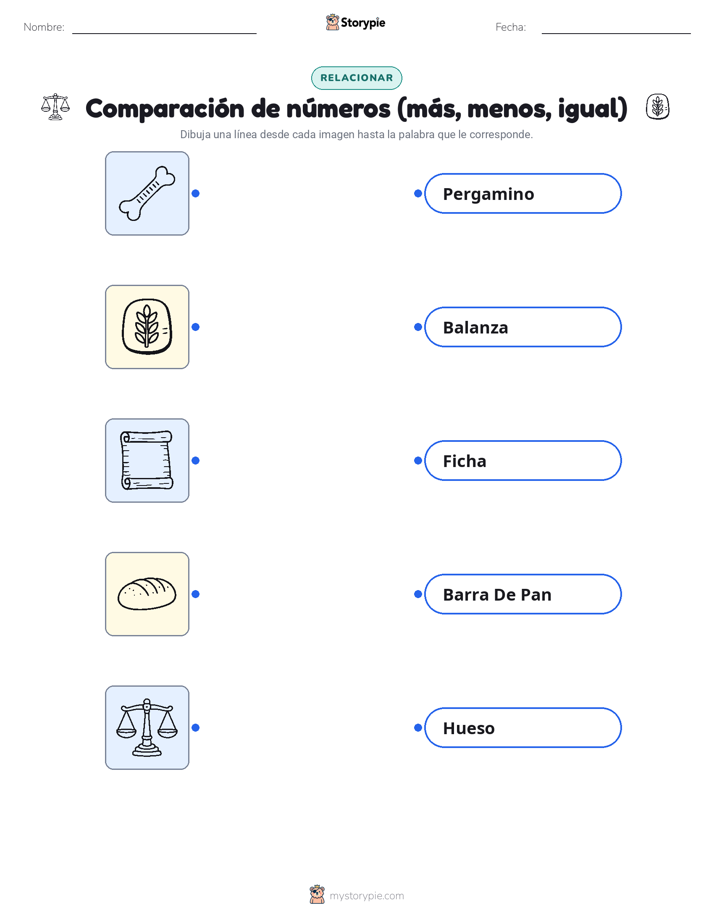Click the bone picture card
The width and height of the screenshot is (714, 924).
pyautogui.click(x=147, y=193)
